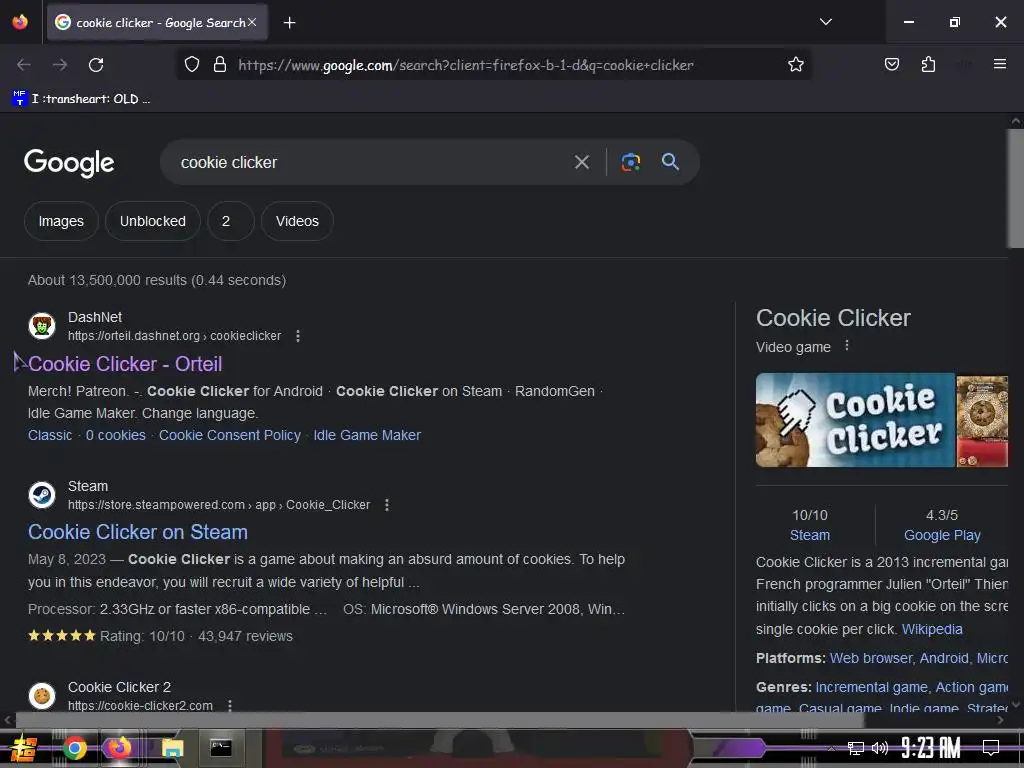Open the Steam rating link in panel

coord(810,535)
